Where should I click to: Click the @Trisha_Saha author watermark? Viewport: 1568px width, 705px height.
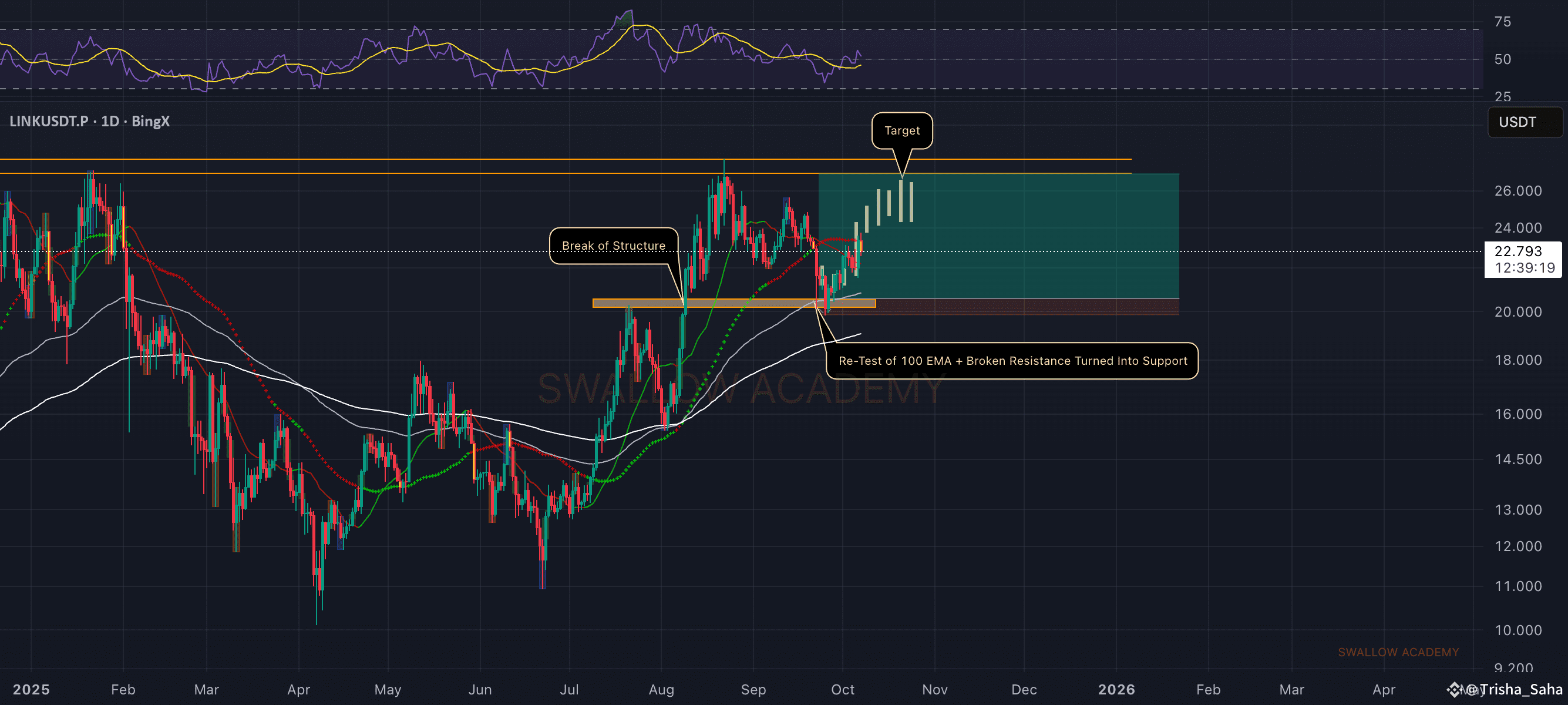1515,689
